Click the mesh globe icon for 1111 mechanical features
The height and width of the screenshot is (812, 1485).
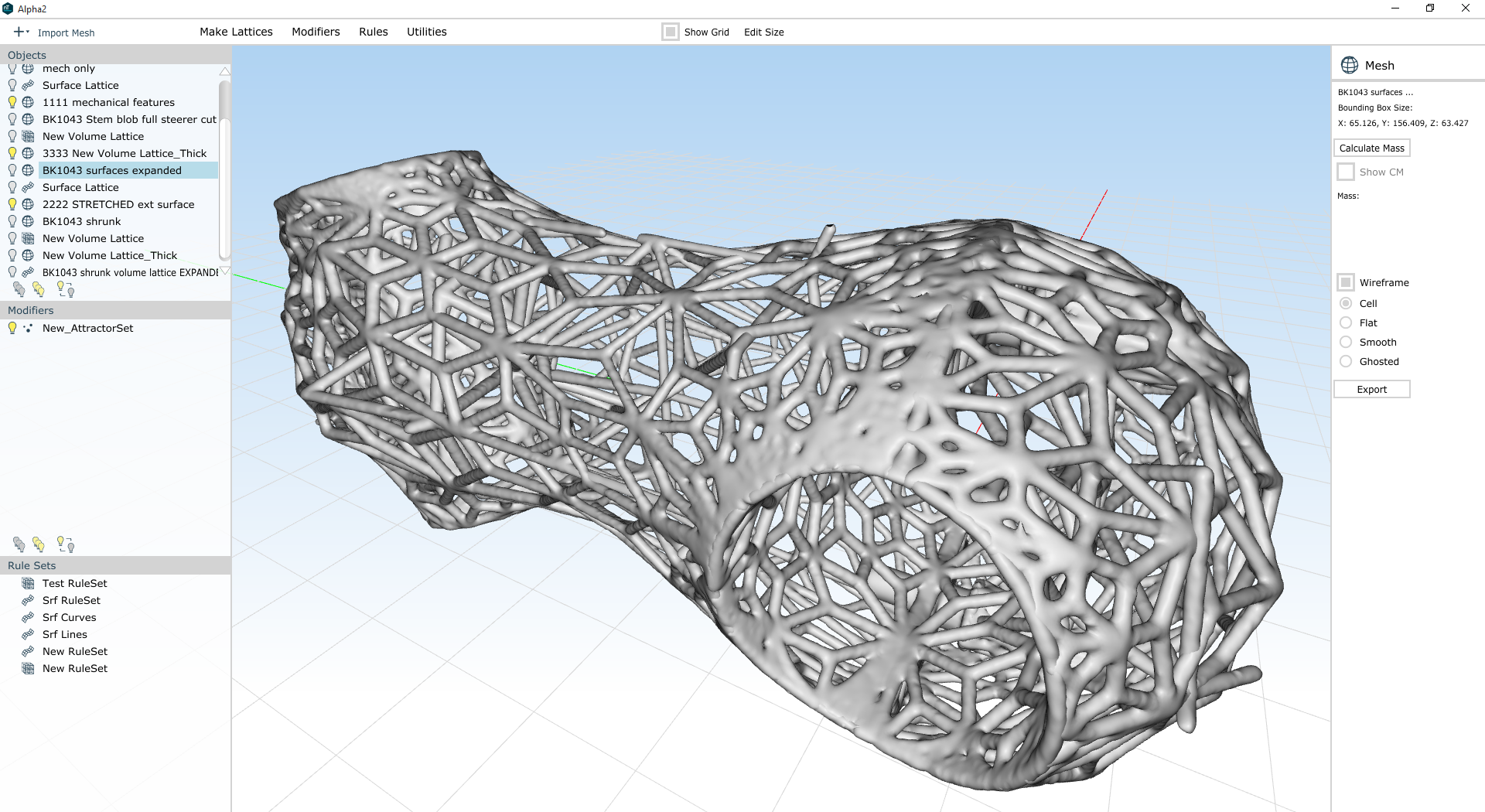click(28, 102)
